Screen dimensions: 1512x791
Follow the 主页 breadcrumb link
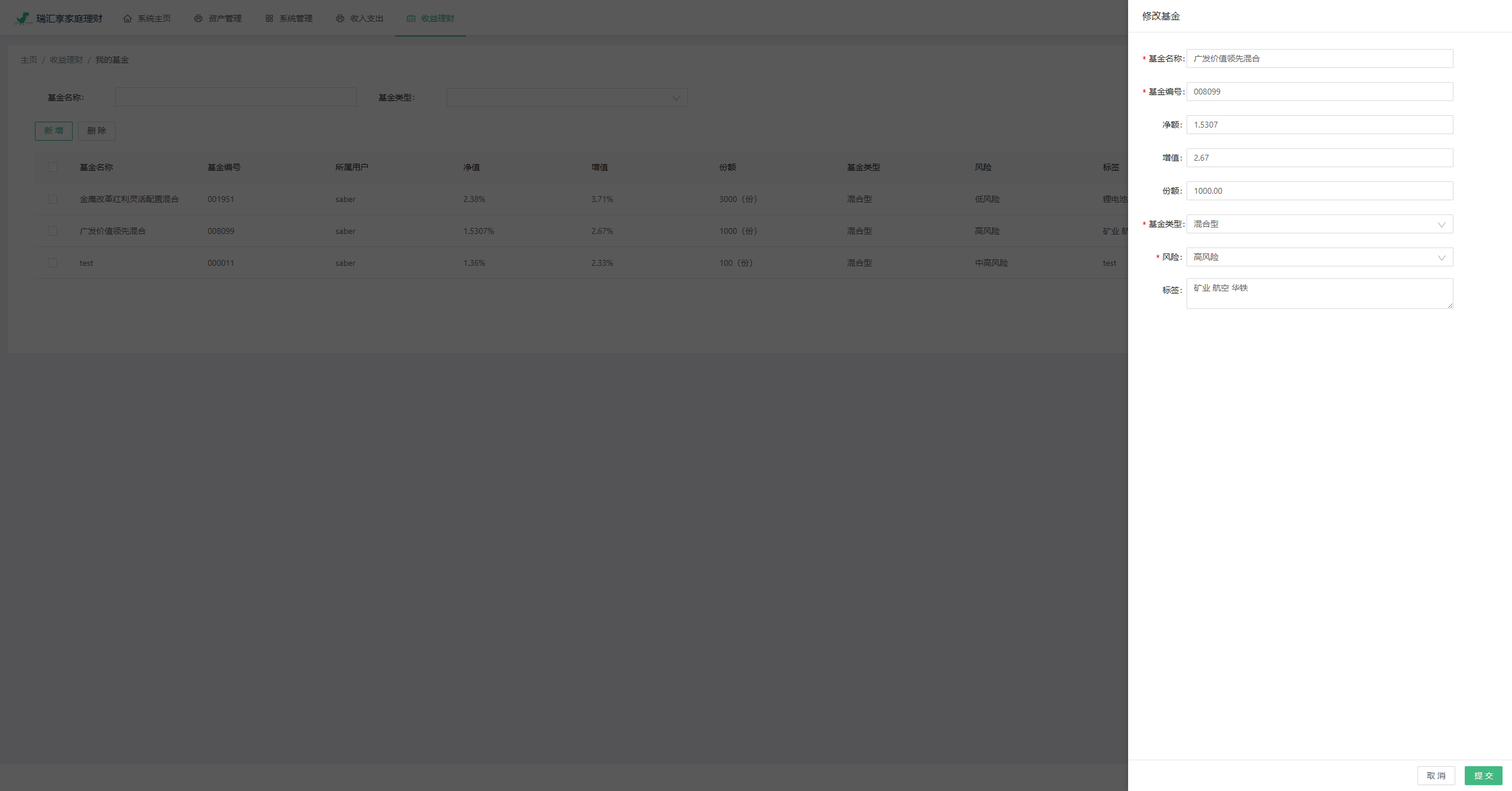(x=30, y=59)
